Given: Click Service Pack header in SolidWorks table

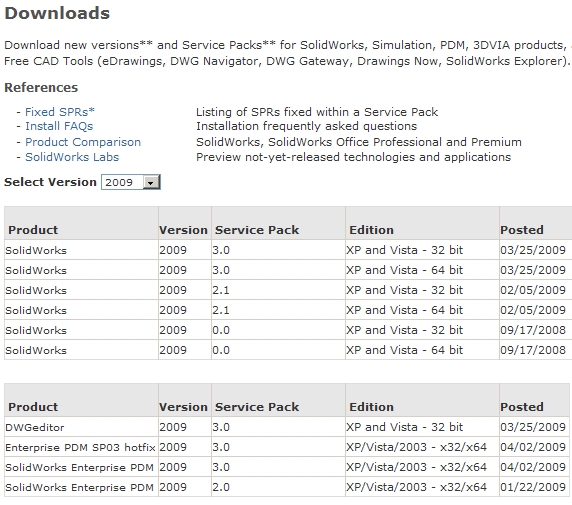Looking at the screenshot, I should pos(257,230).
